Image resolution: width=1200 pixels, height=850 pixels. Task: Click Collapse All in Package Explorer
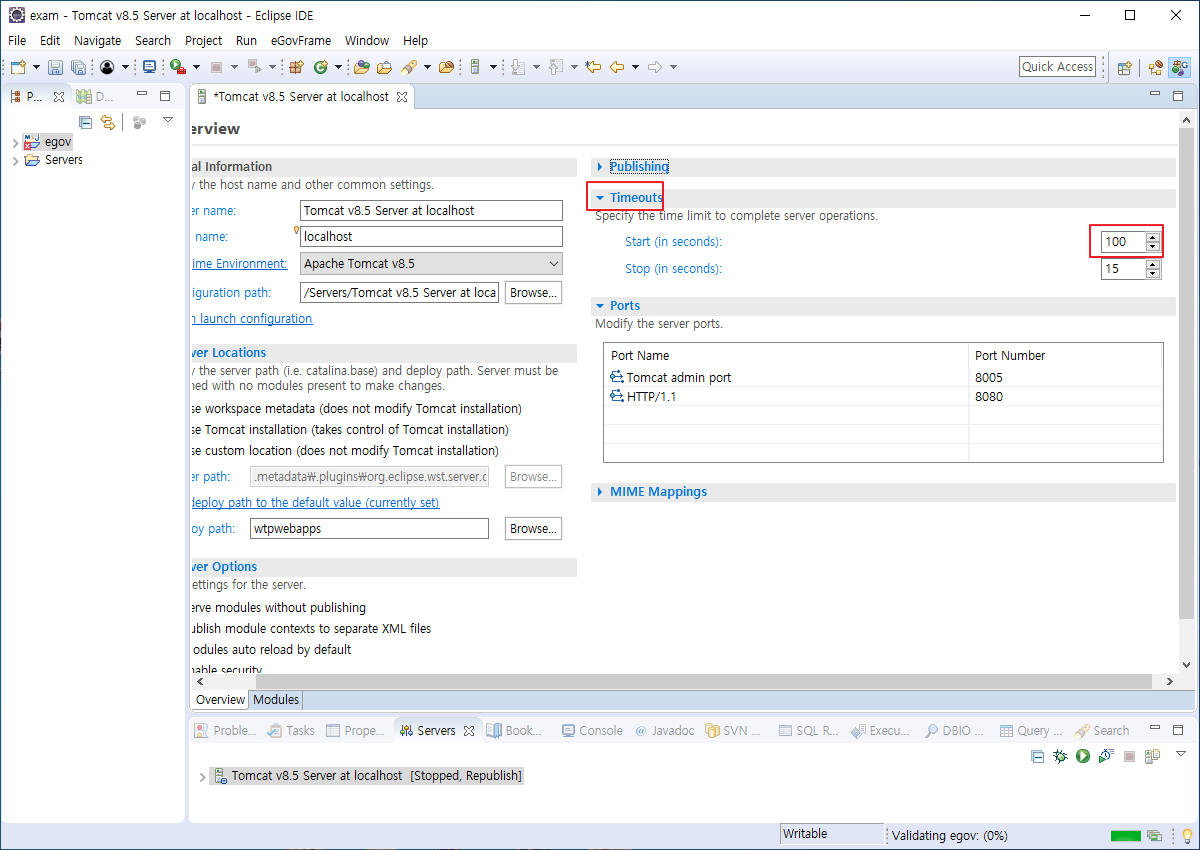point(86,122)
